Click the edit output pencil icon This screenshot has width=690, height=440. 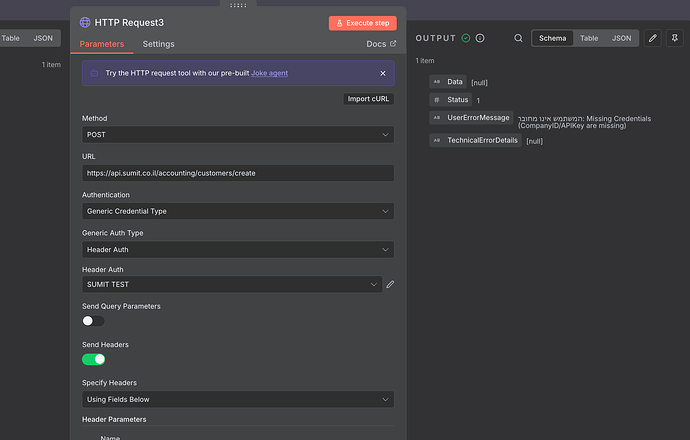[x=653, y=38]
